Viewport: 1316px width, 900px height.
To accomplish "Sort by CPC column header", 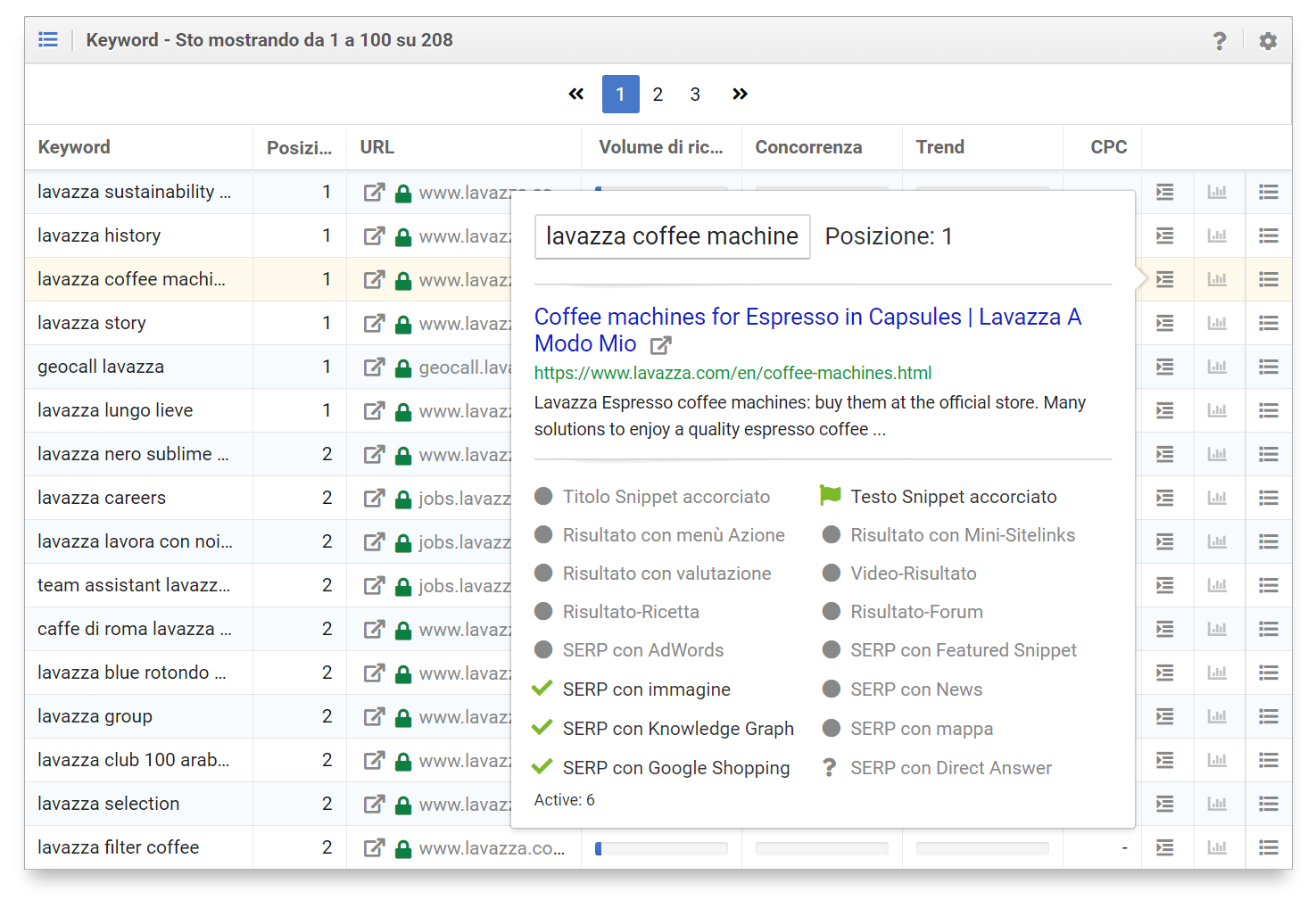I will 1109,147.
